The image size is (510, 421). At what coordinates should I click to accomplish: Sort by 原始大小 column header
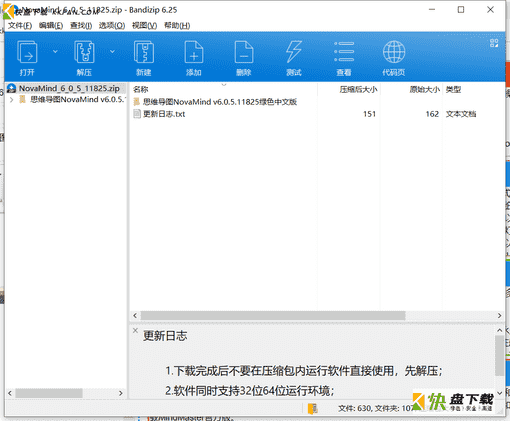425,89
